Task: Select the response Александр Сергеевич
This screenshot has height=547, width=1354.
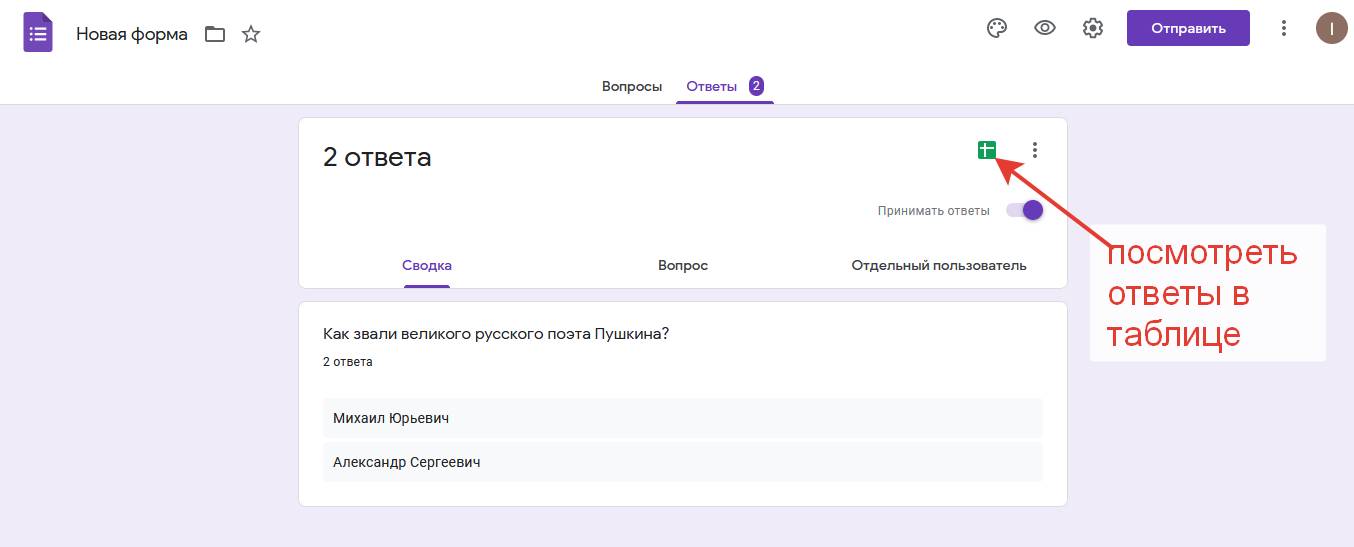Action: (x=407, y=462)
